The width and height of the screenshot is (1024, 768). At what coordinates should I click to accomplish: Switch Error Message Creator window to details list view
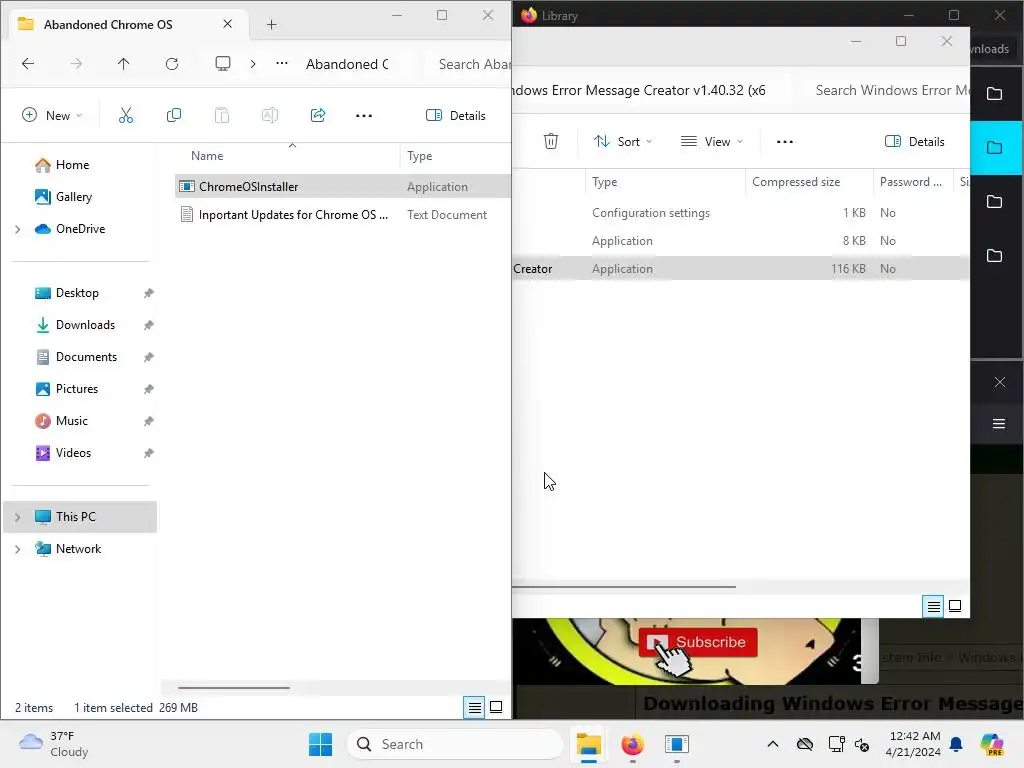pyautogui.click(x=933, y=607)
